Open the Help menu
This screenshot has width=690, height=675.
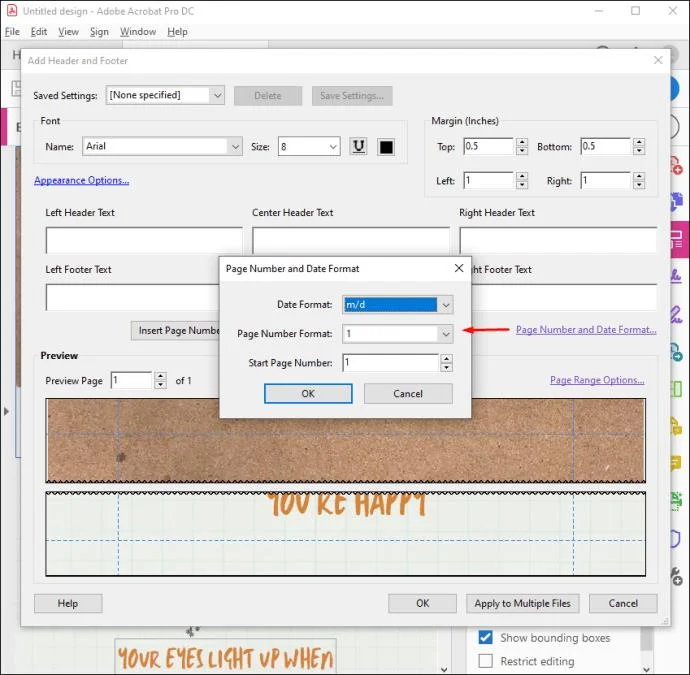pos(177,32)
